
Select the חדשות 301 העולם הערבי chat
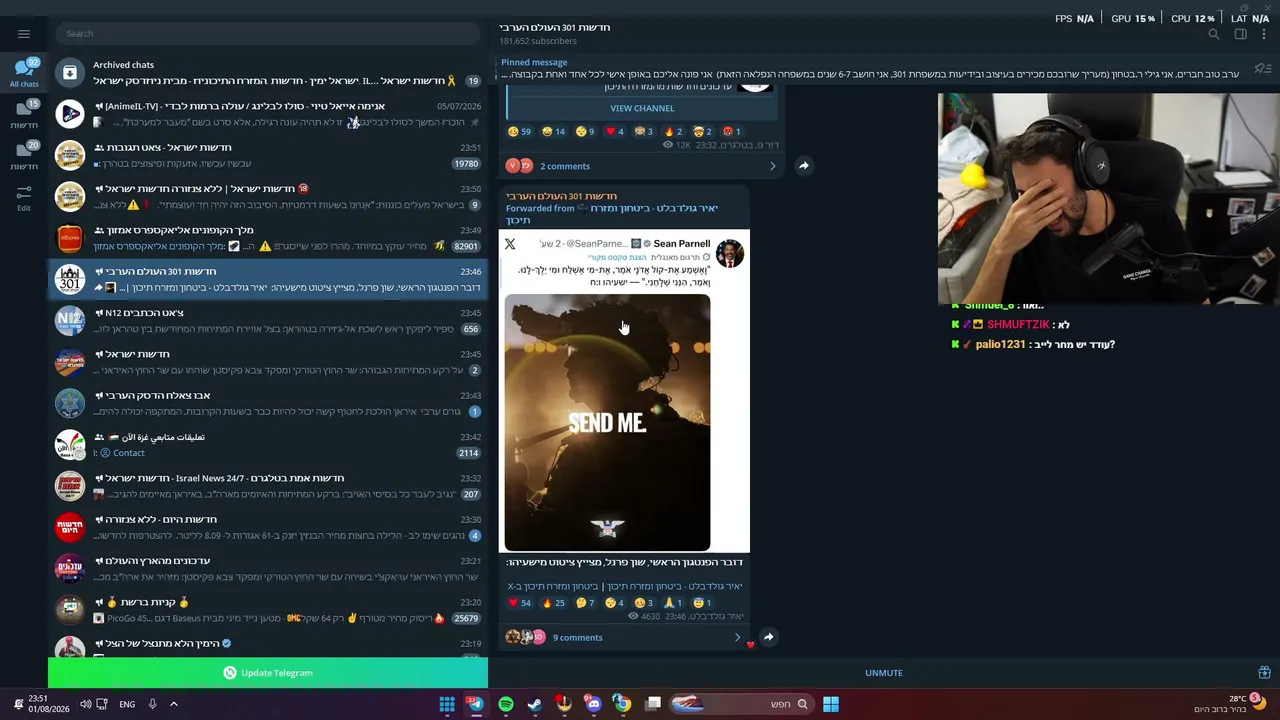268,279
